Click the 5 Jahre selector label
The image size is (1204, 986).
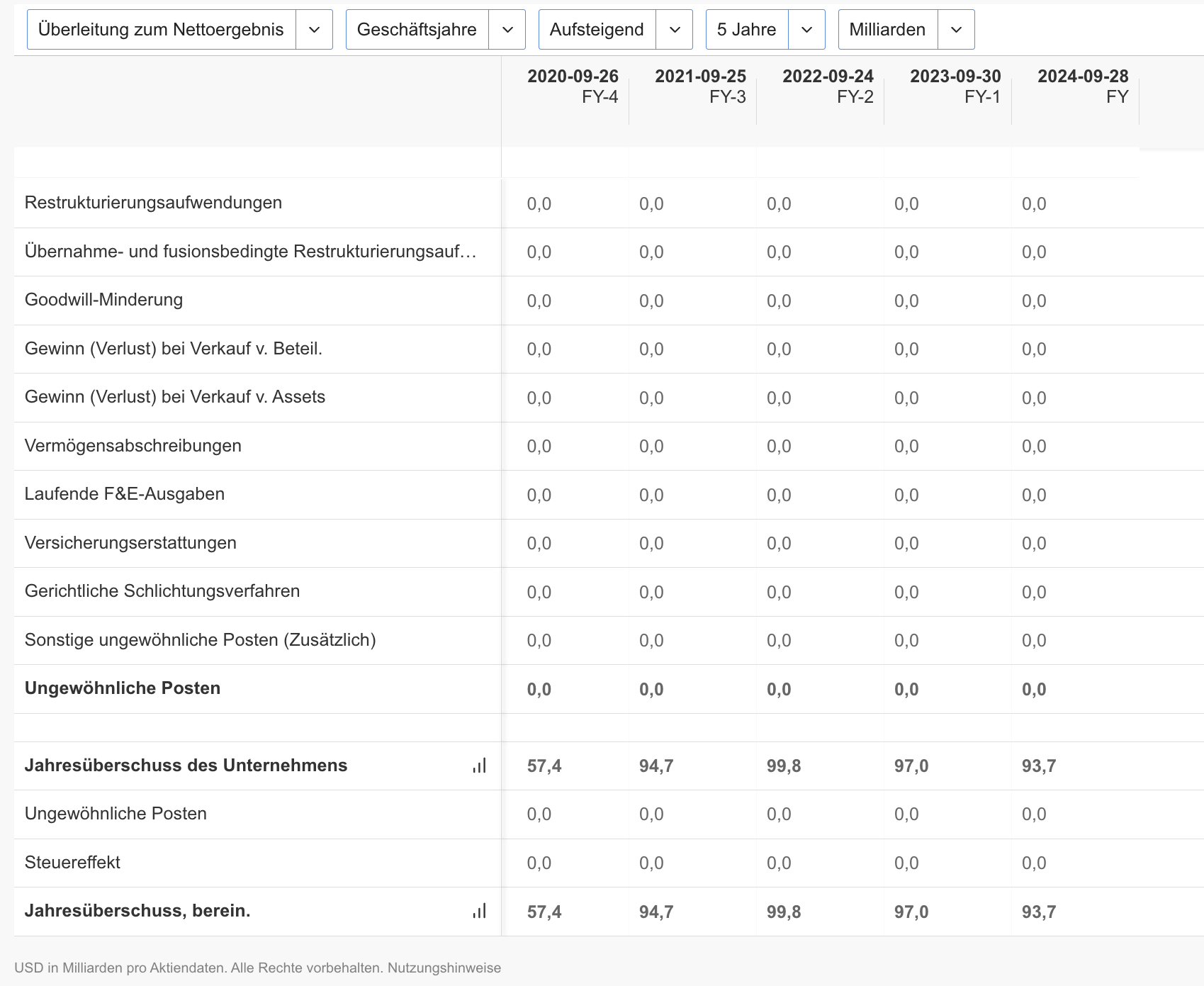coord(747,30)
